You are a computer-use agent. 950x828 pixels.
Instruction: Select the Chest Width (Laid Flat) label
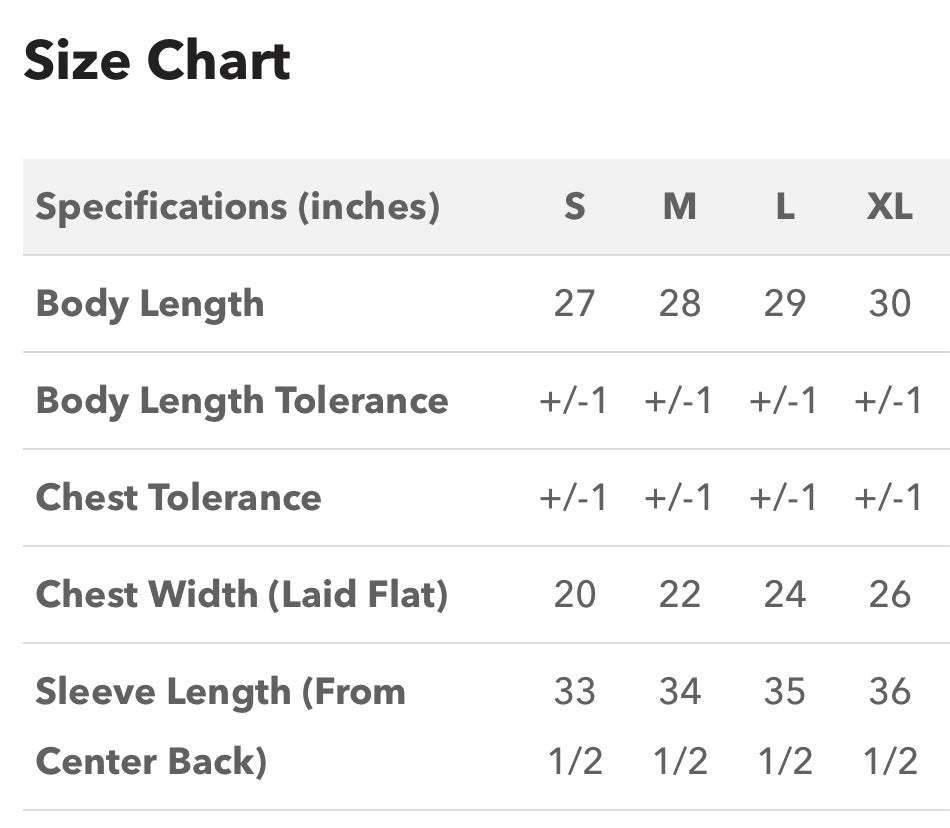(242, 595)
